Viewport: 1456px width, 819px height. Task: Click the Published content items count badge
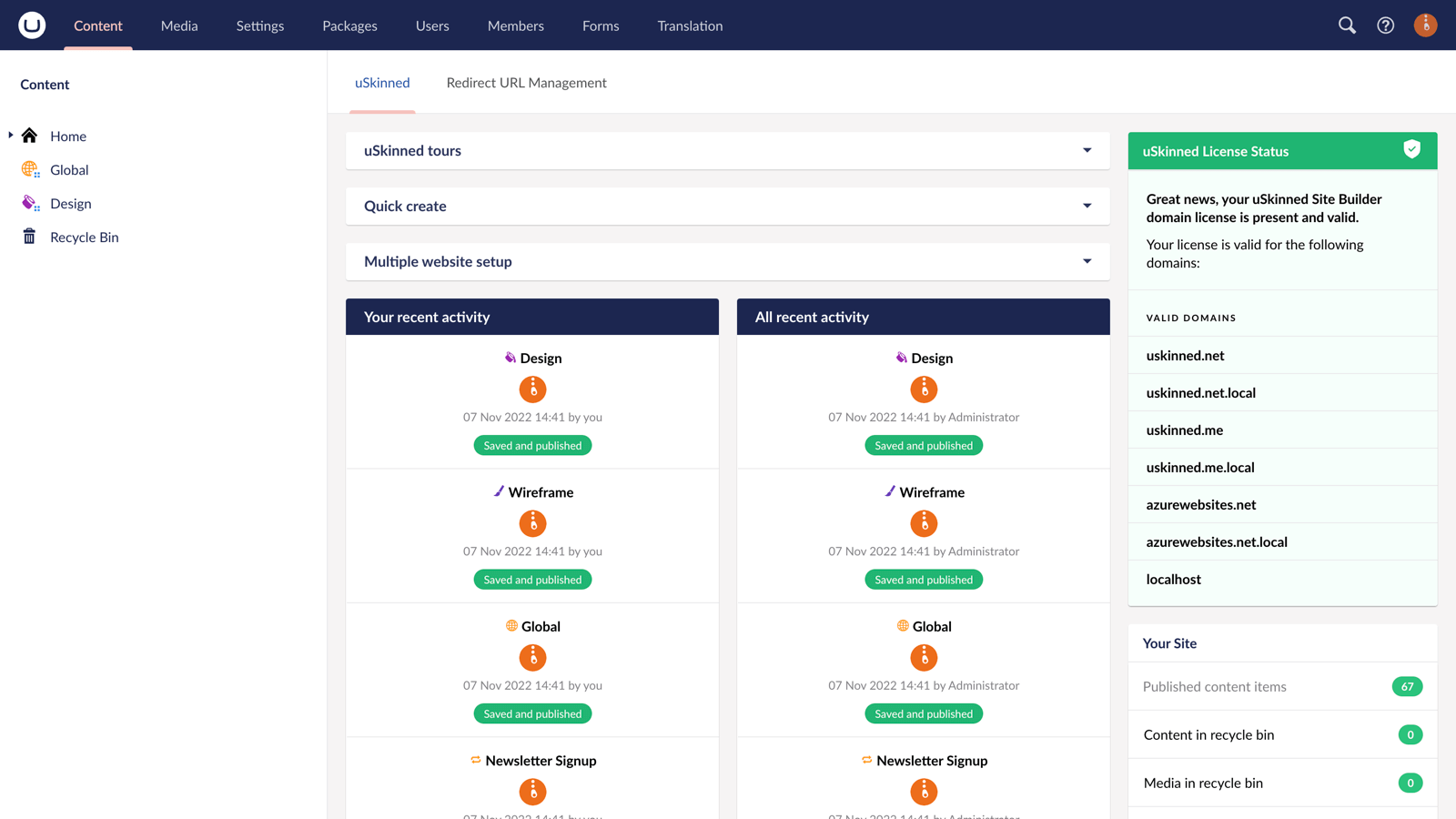pyautogui.click(x=1407, y=687)
